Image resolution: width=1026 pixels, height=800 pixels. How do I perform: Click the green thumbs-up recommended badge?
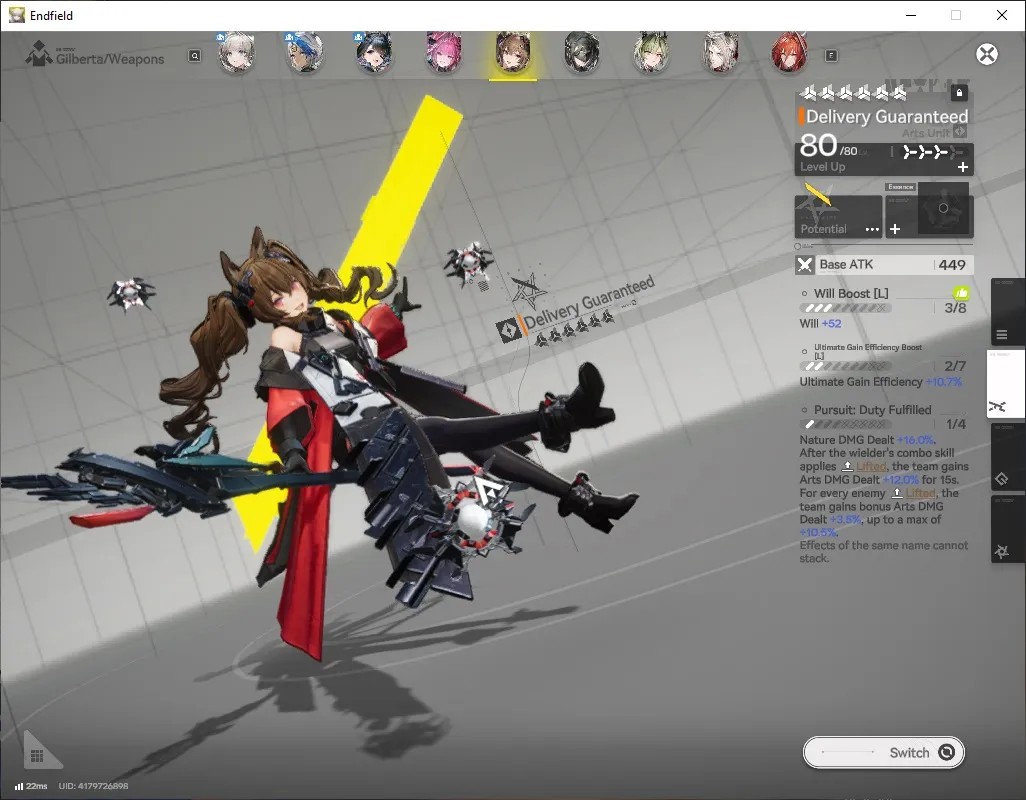tap(961, 294)
